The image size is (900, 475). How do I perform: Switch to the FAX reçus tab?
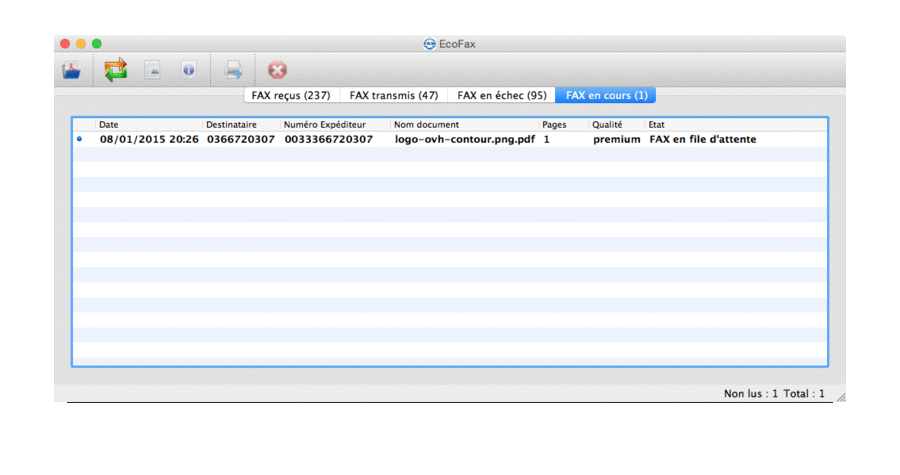coord(291,95)
